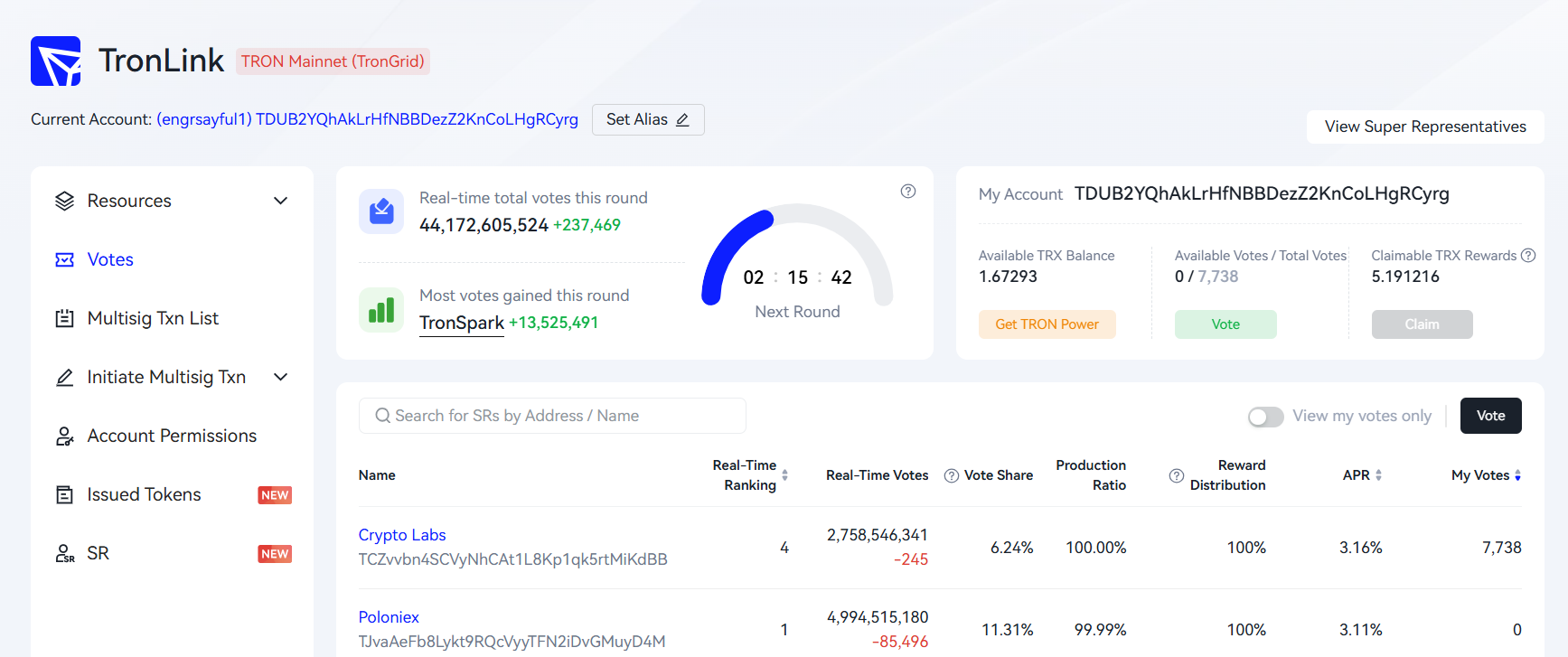Click the My Account address text
This screenshot has width=1568, height=657.
point(1262,193)
